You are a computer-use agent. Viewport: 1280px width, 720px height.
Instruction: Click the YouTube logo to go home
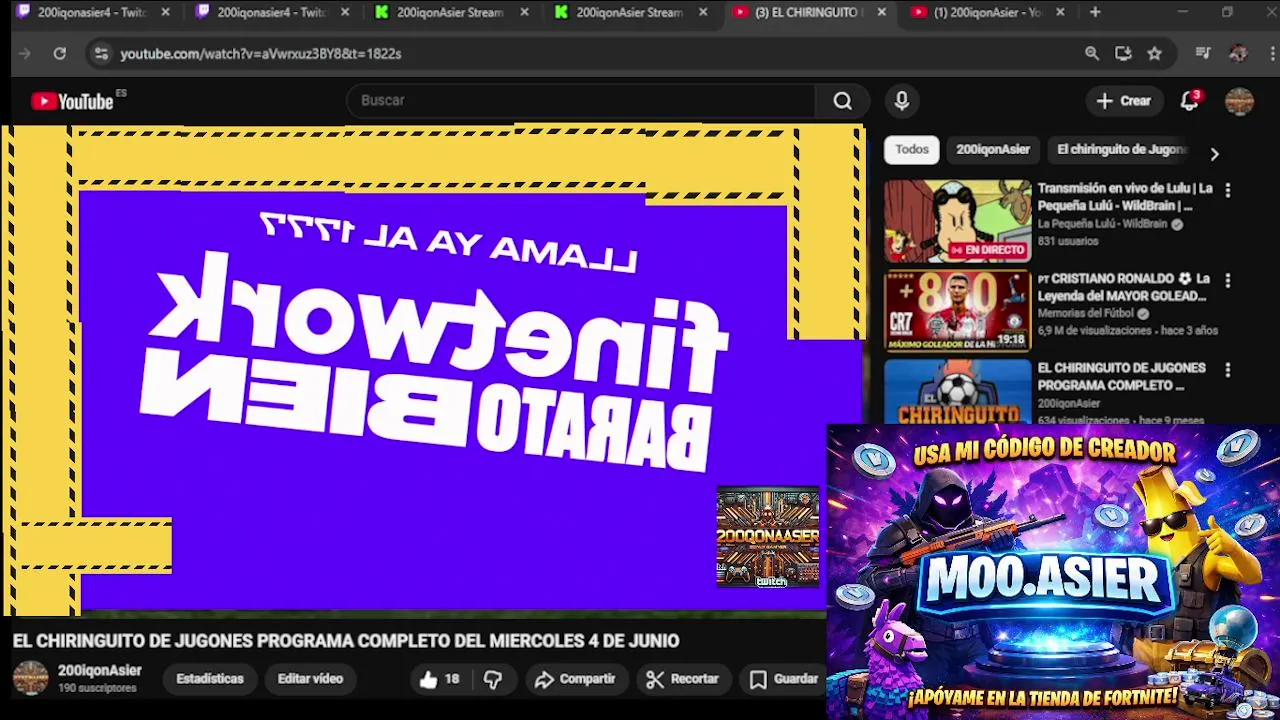pyautogui.click(x=72, y=101)
